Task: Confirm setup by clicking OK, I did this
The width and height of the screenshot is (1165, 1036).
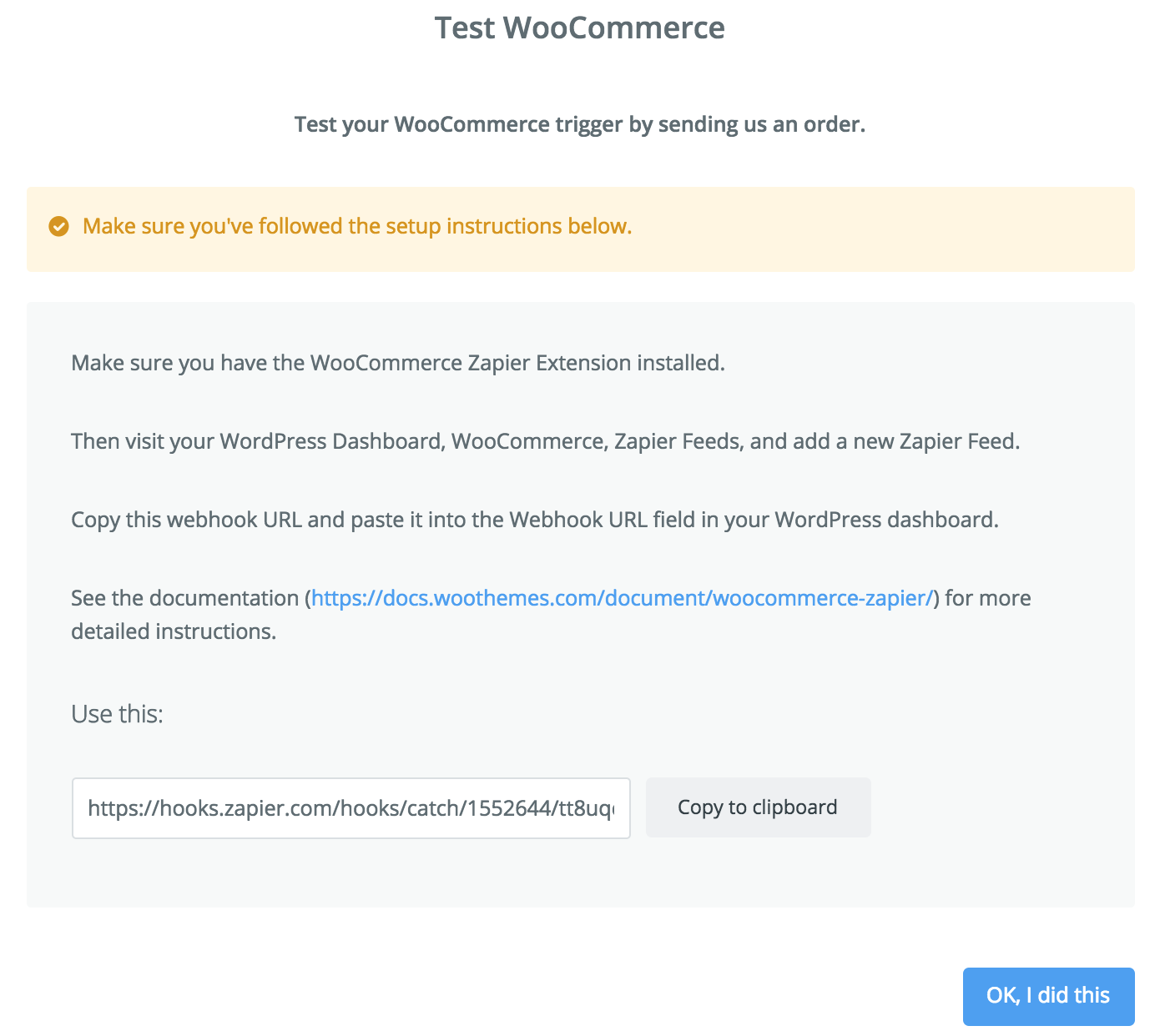Action: (1048, 996)
